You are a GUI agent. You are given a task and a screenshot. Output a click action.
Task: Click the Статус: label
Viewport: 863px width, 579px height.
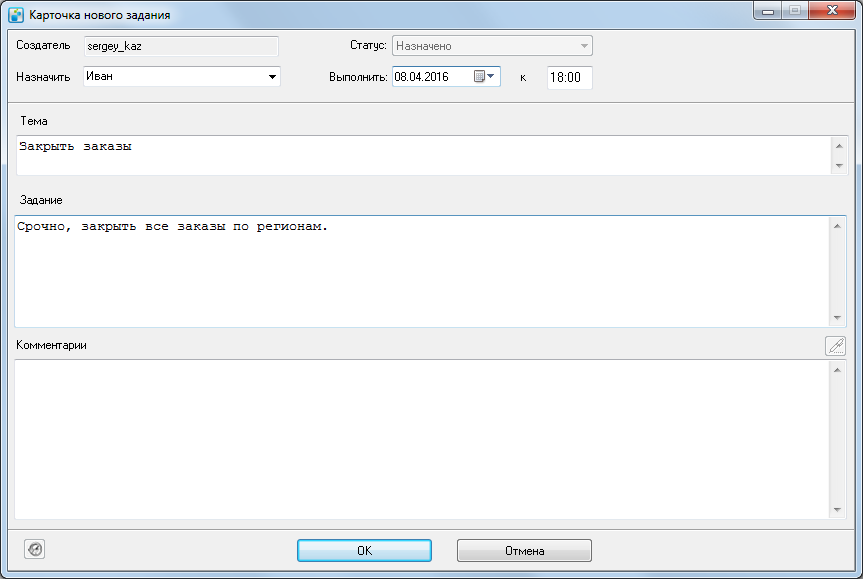click(368, 45)
